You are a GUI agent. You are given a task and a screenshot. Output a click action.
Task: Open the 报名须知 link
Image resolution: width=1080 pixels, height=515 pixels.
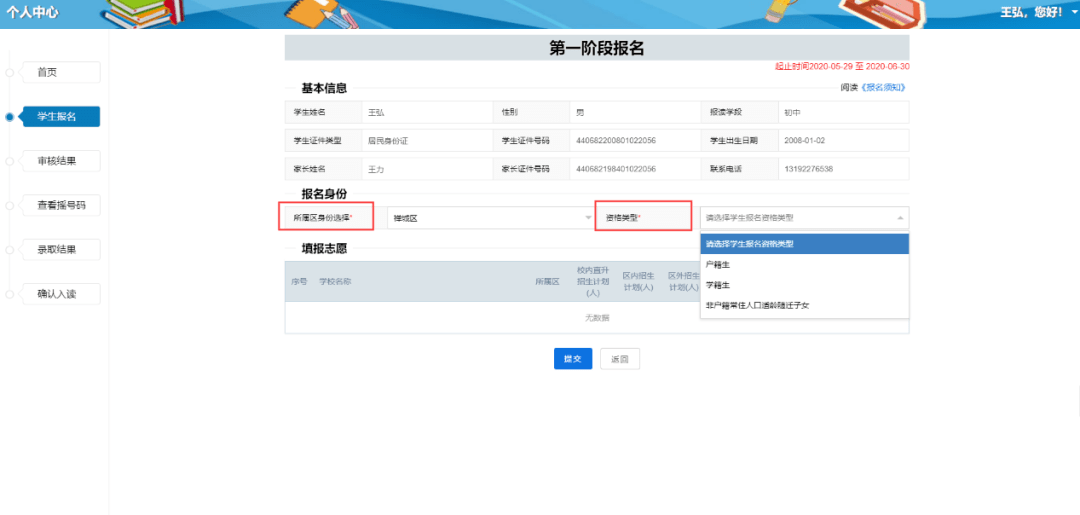883,88
